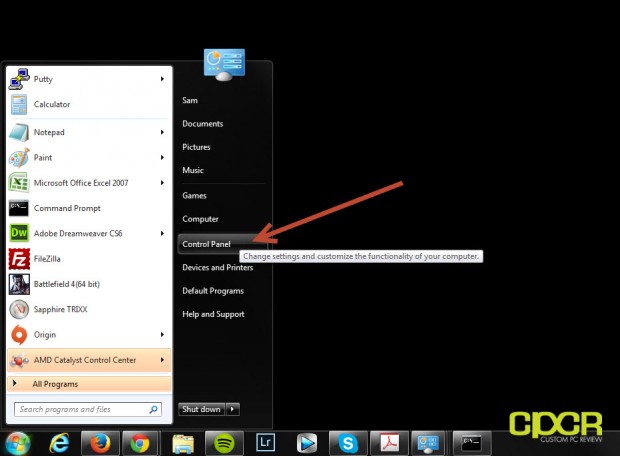This screenshot has height=456, width=620.
Task: Open Skype from the taskbar
Action: point(348,443)
